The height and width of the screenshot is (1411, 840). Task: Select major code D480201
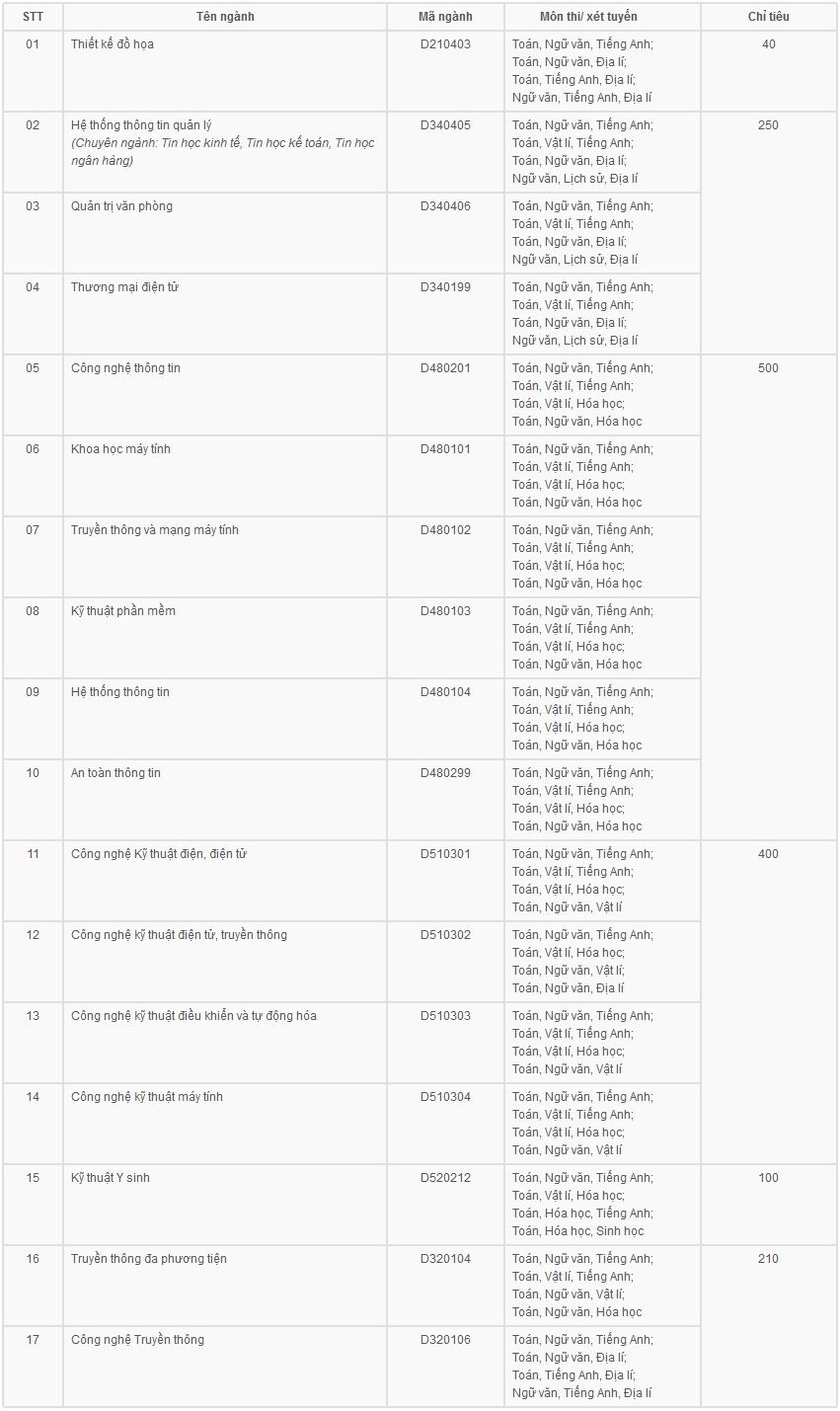click(x=445, y=368)
